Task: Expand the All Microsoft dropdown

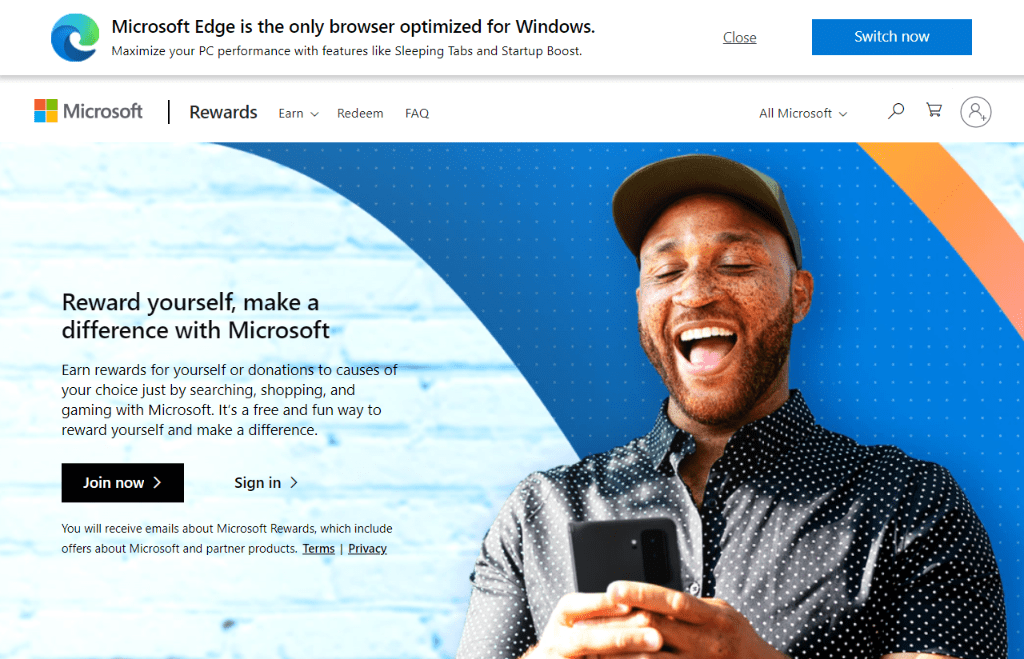Action: (x=803, y=113)
